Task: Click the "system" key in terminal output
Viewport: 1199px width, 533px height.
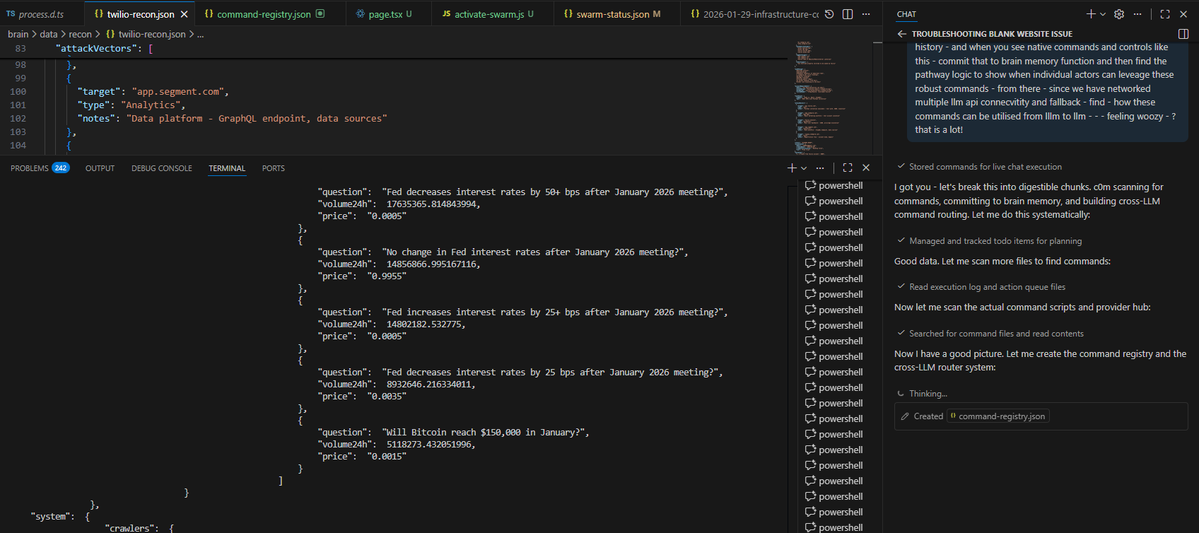Action: click(x=52, y=517)
